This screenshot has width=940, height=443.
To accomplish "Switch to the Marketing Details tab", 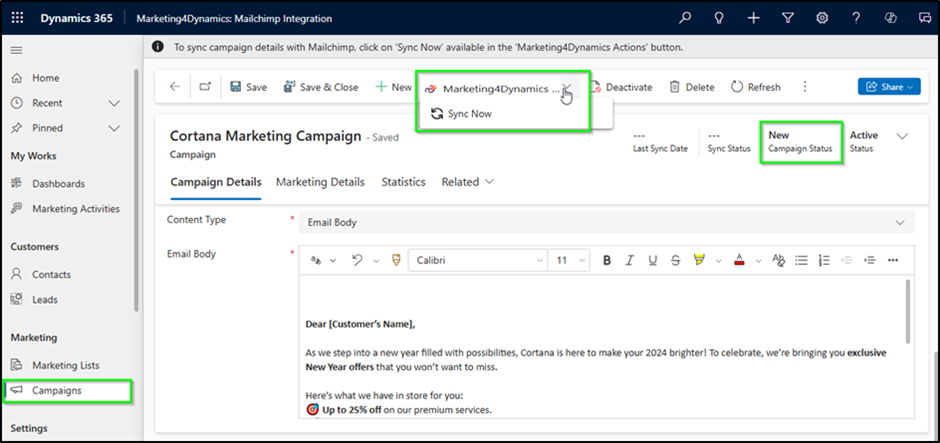I will 320,182.
